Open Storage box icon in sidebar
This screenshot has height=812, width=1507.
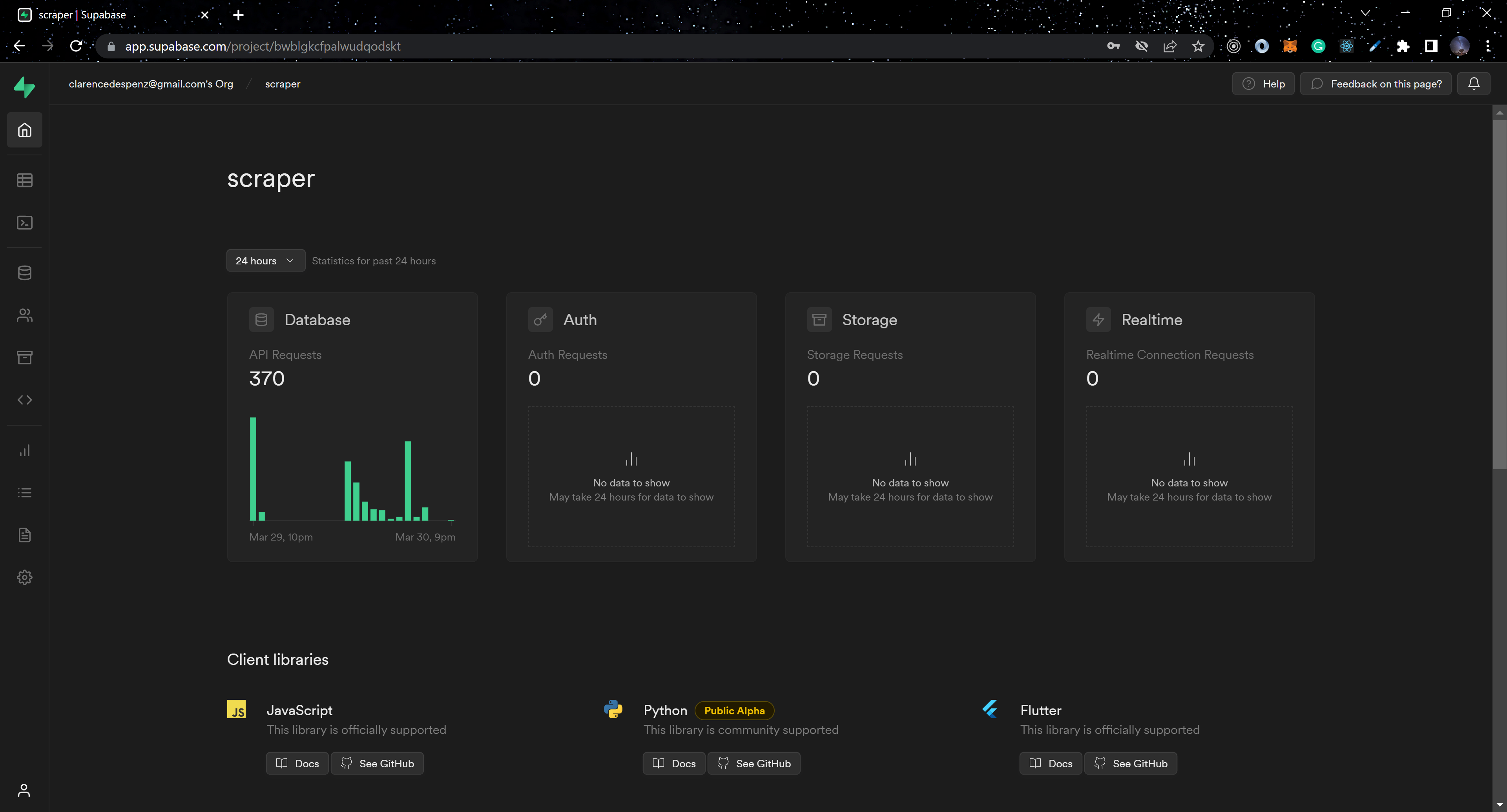point(25,358)
